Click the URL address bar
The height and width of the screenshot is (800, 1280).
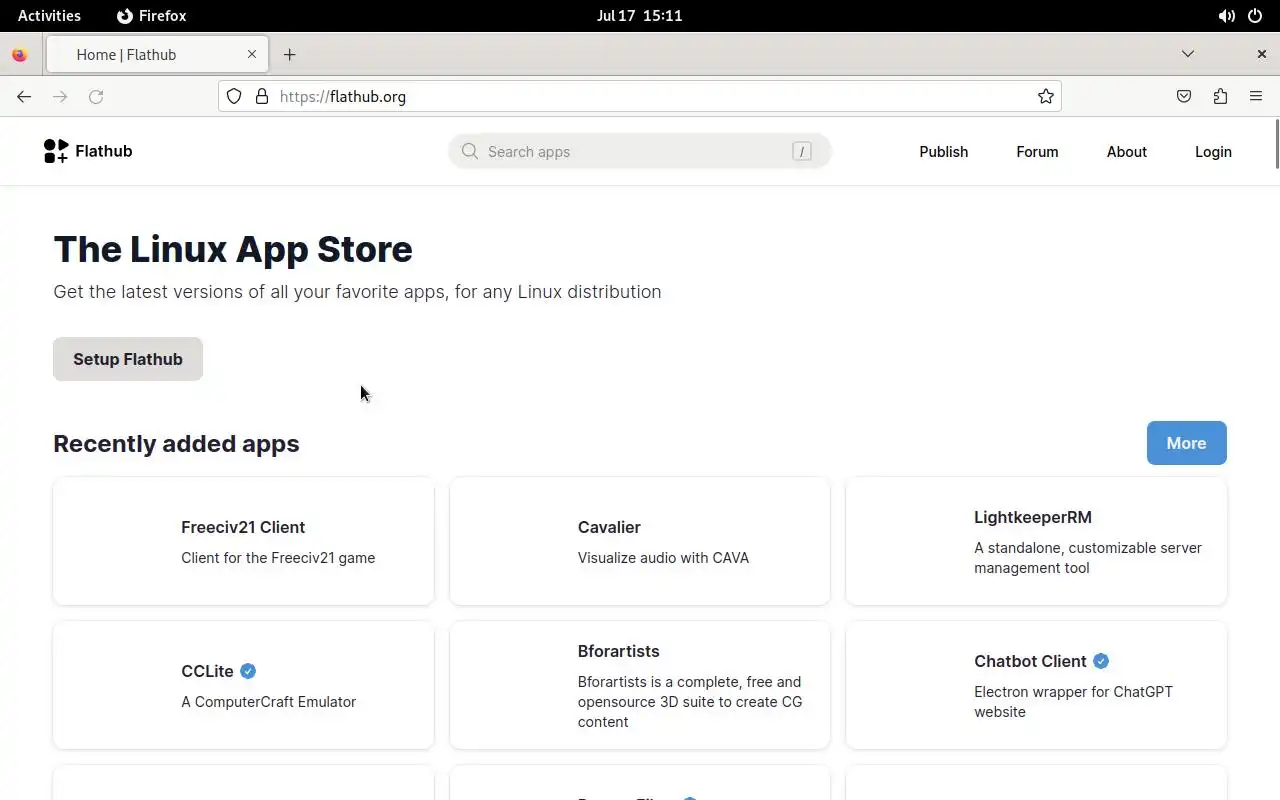pos(640,96)
